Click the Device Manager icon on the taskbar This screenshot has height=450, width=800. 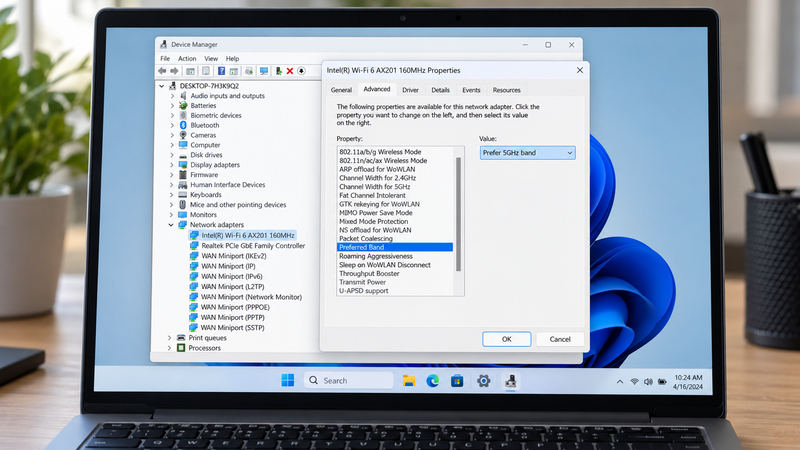coord(511,381)
